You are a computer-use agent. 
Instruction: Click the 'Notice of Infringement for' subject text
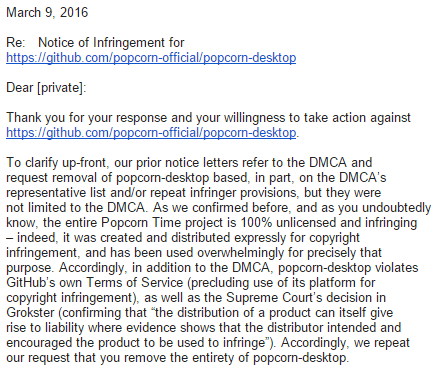tap(111, 43)
